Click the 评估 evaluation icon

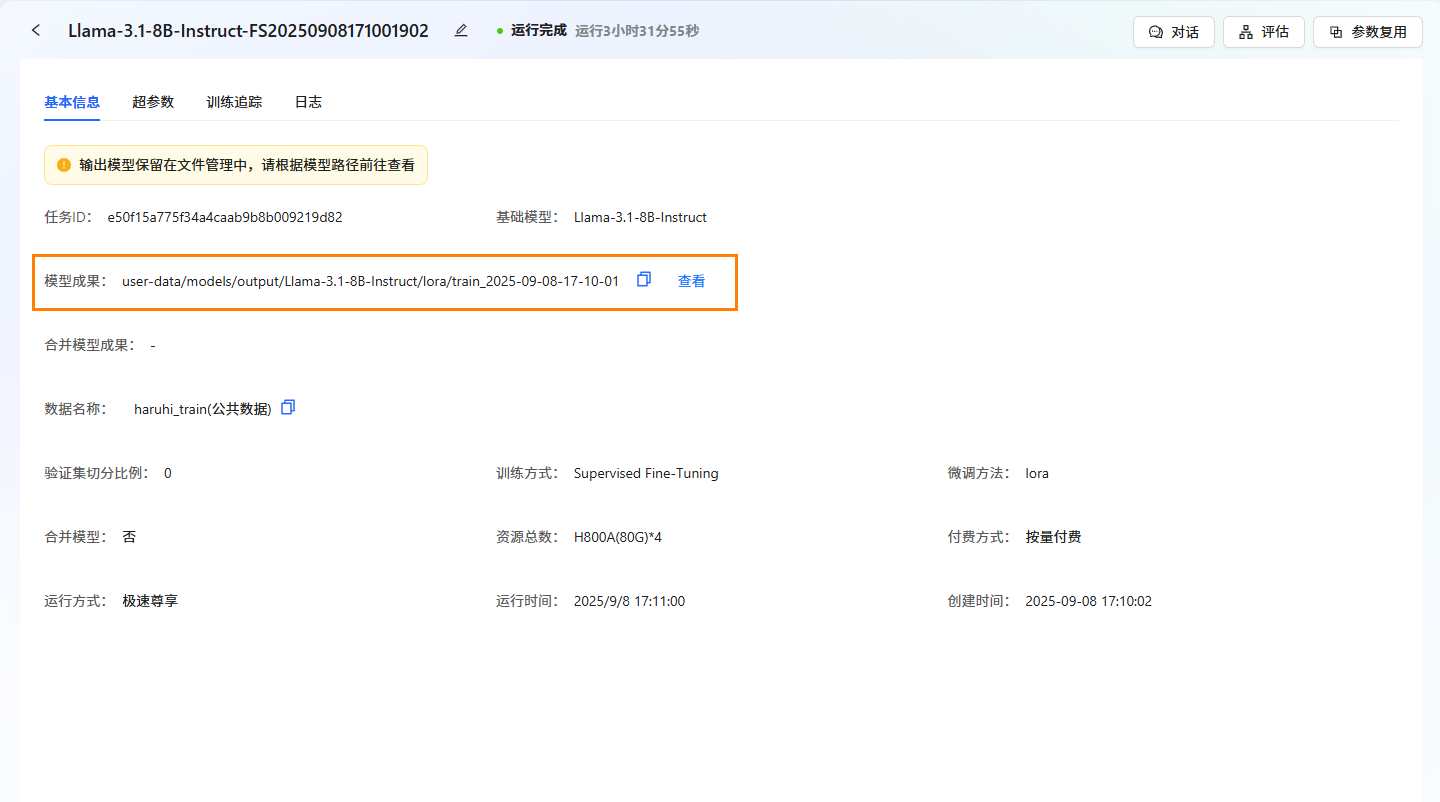click(1246, 32)
